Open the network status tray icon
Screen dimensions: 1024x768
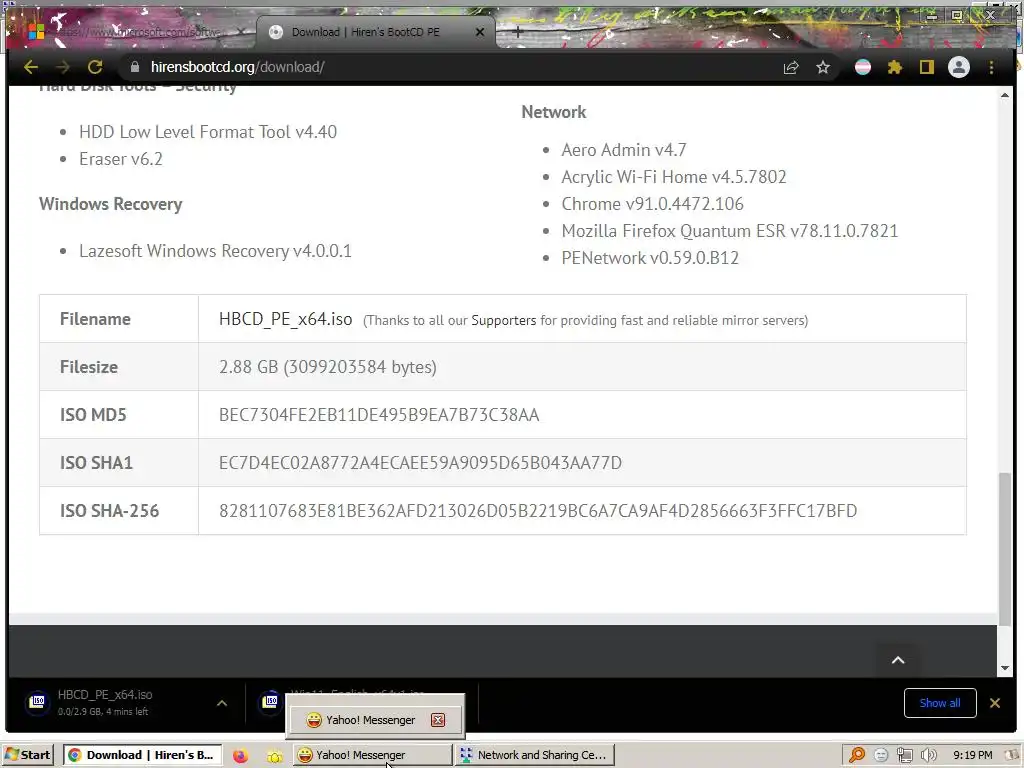tap(904, 756)
